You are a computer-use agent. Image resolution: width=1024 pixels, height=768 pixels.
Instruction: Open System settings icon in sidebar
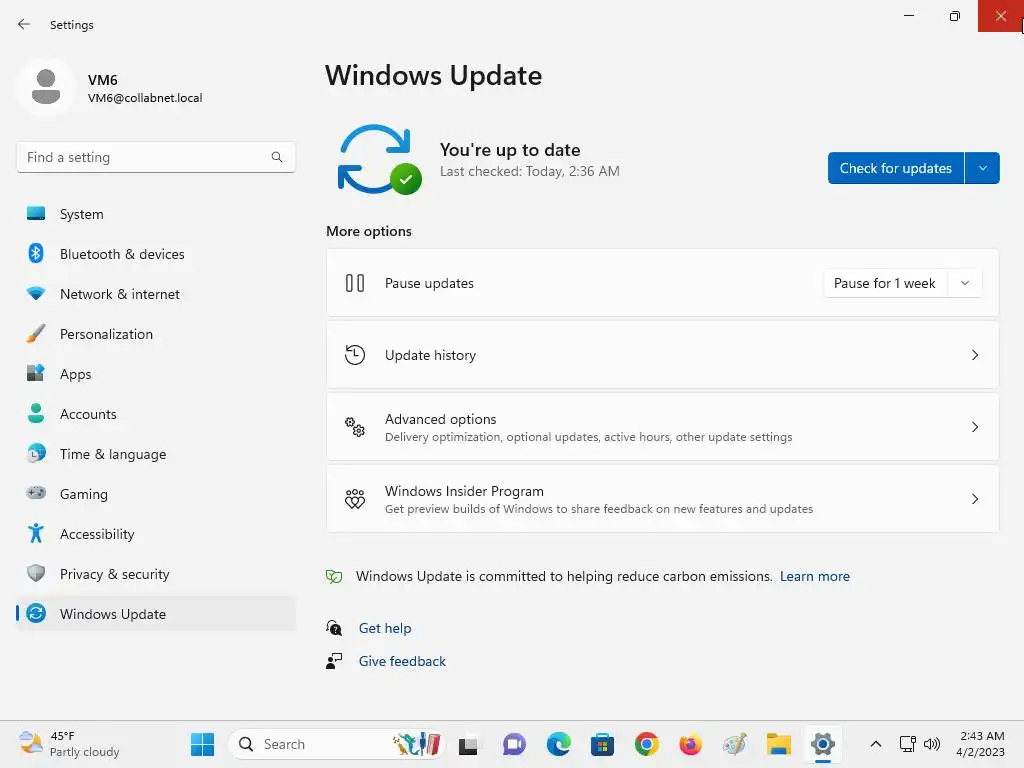[x=36, y=214]
